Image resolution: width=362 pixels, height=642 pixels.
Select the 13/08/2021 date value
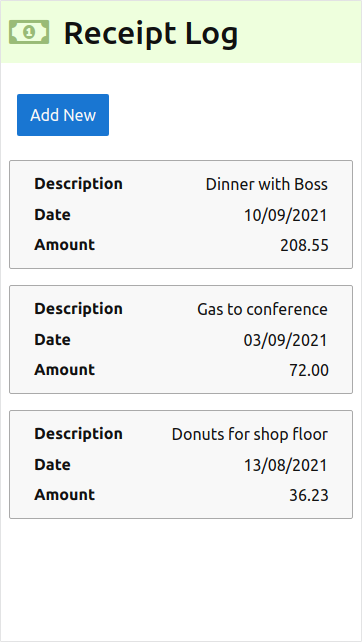(x=286, y=465)
